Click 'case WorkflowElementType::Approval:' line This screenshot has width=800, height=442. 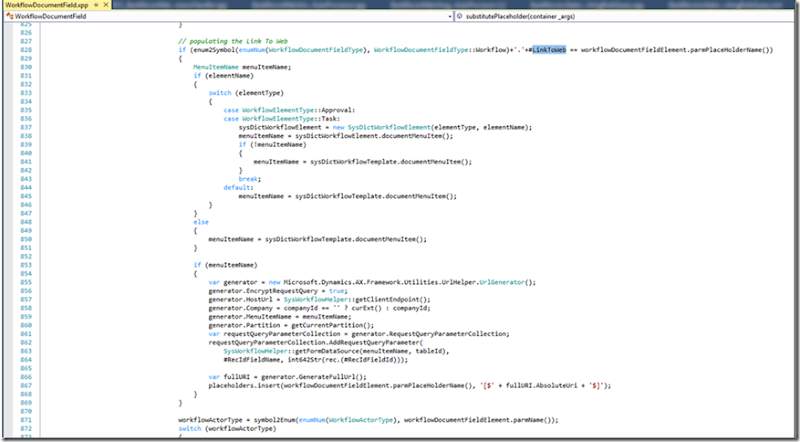(289, 110)
